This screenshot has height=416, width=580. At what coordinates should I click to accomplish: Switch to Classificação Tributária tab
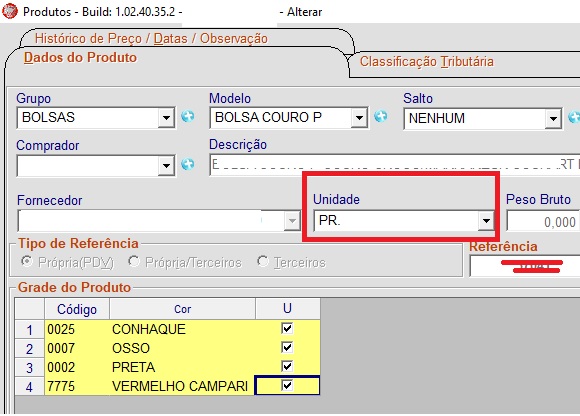pyautogui.click(x=426, y=61)
